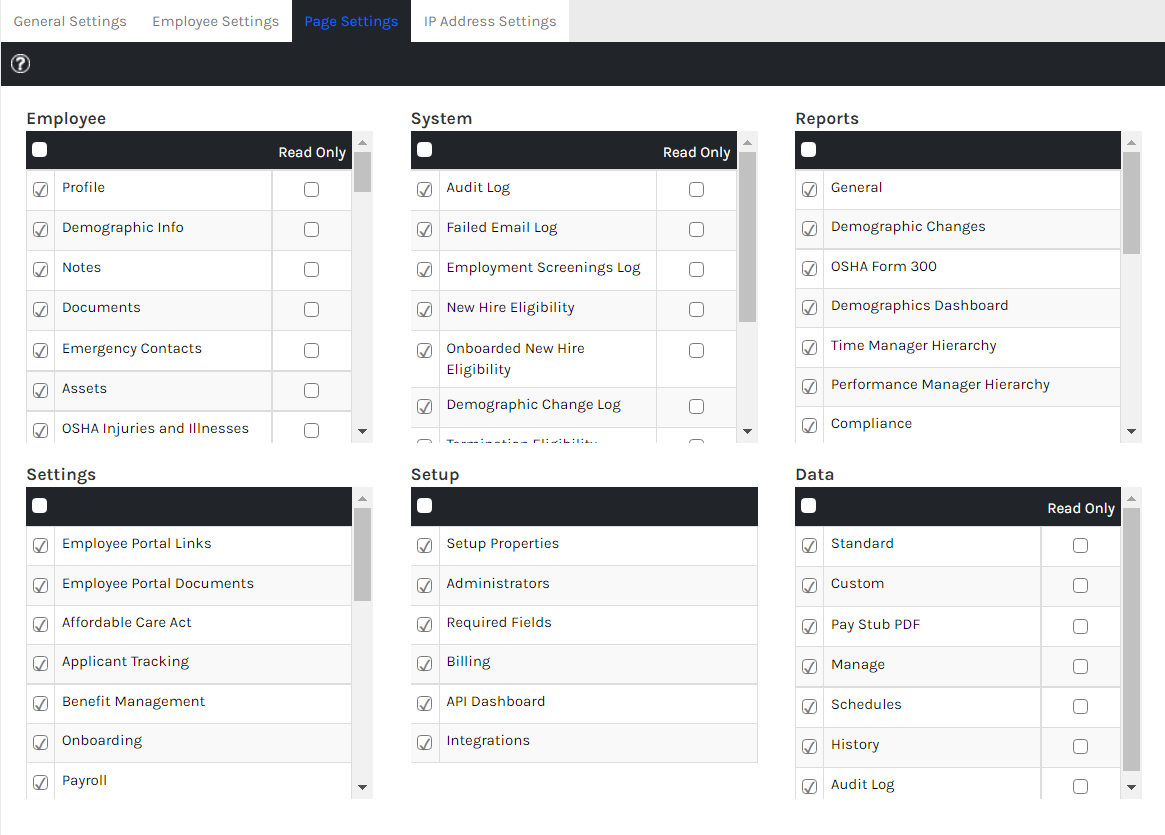Viewport: 1165px width, 835px height.
Task: Toggle select-all checkbox in Setup header
Action: [425, 506]
